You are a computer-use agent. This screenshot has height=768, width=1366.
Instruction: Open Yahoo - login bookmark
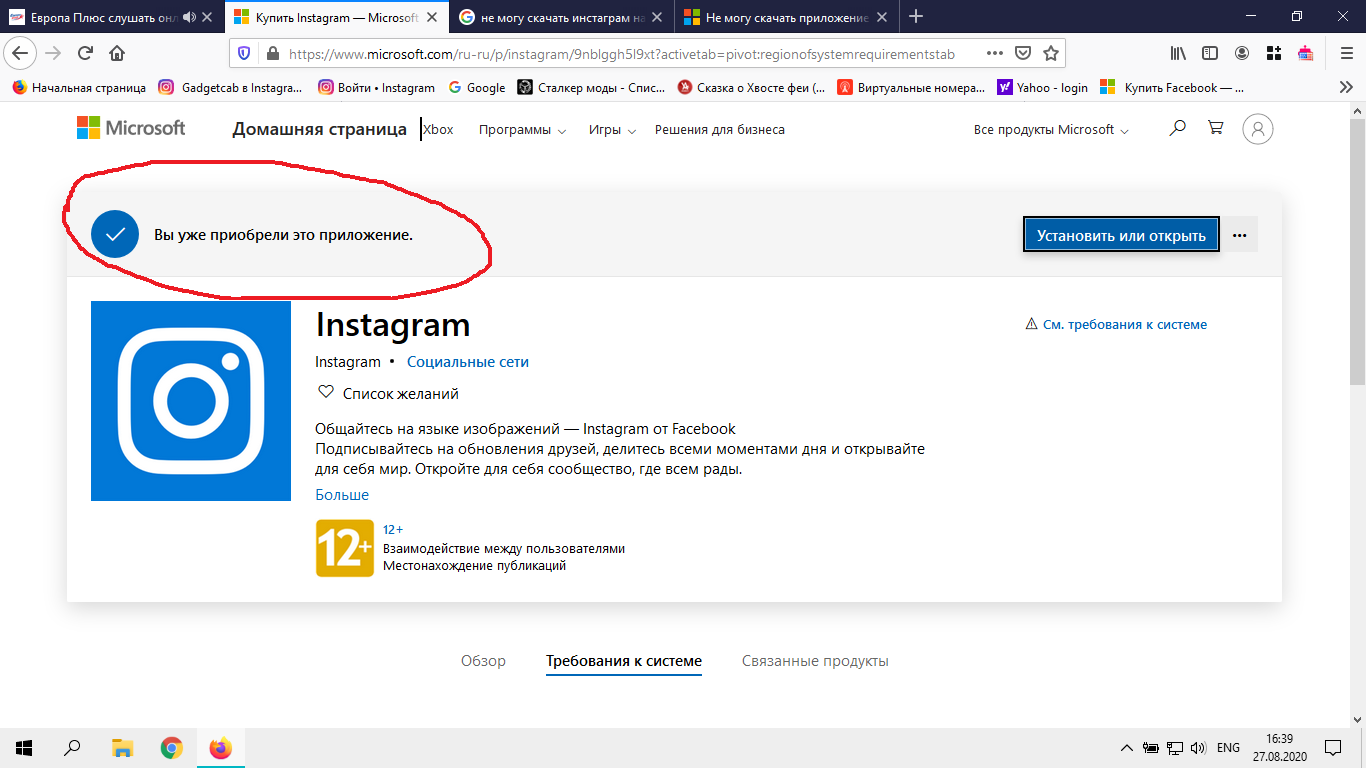[x=1042, y=88]
